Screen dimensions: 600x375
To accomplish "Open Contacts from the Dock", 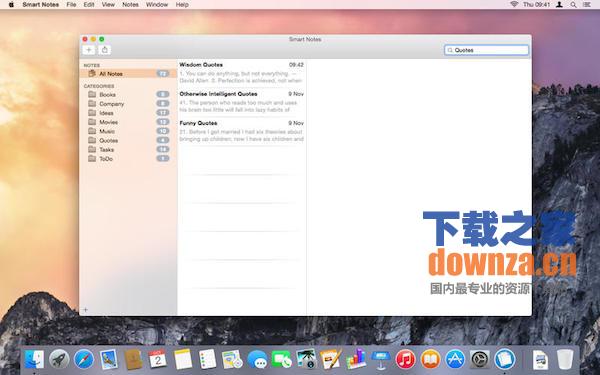I will click(133, 359).
